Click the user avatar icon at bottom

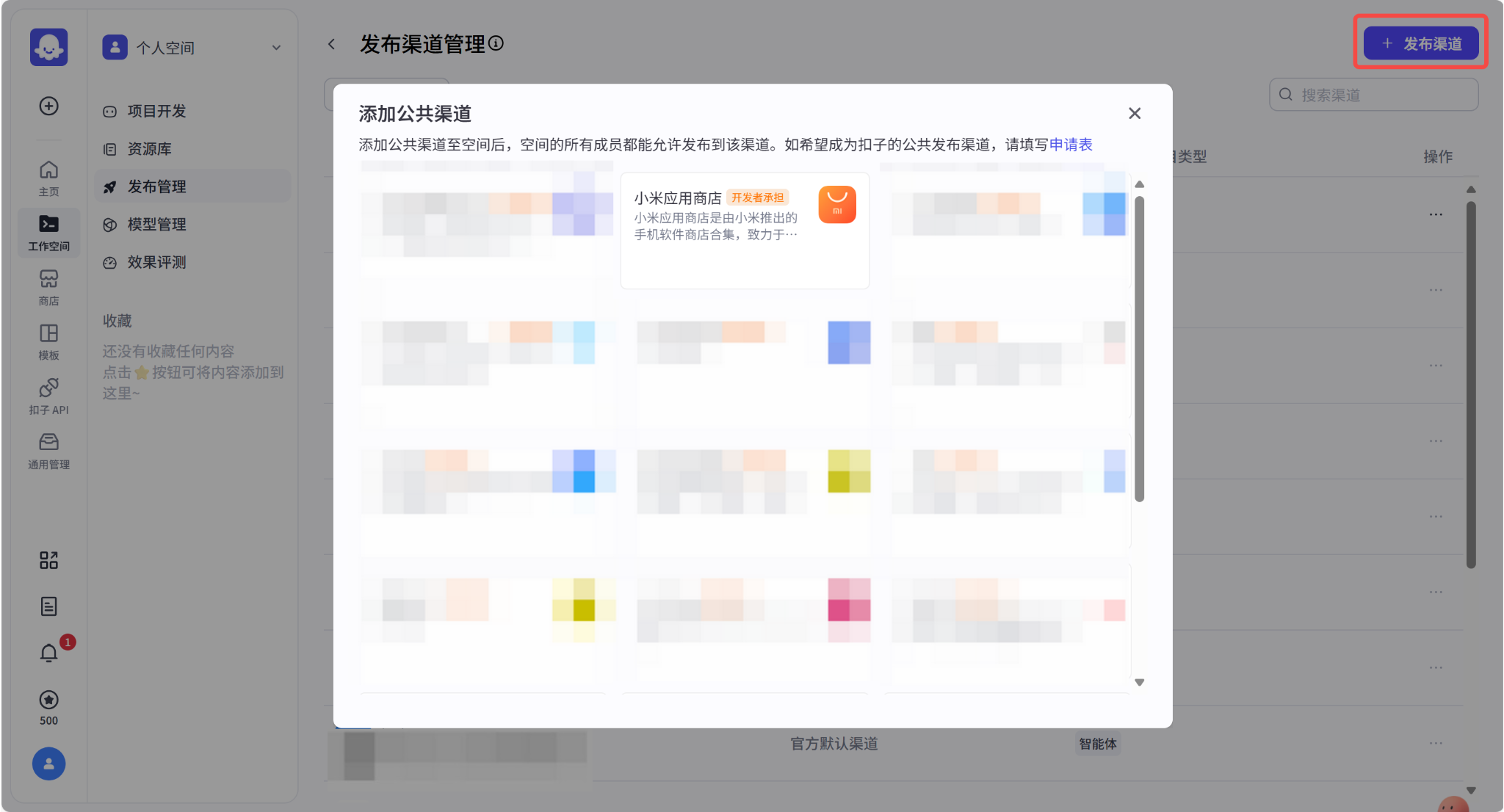click(48, 764)
